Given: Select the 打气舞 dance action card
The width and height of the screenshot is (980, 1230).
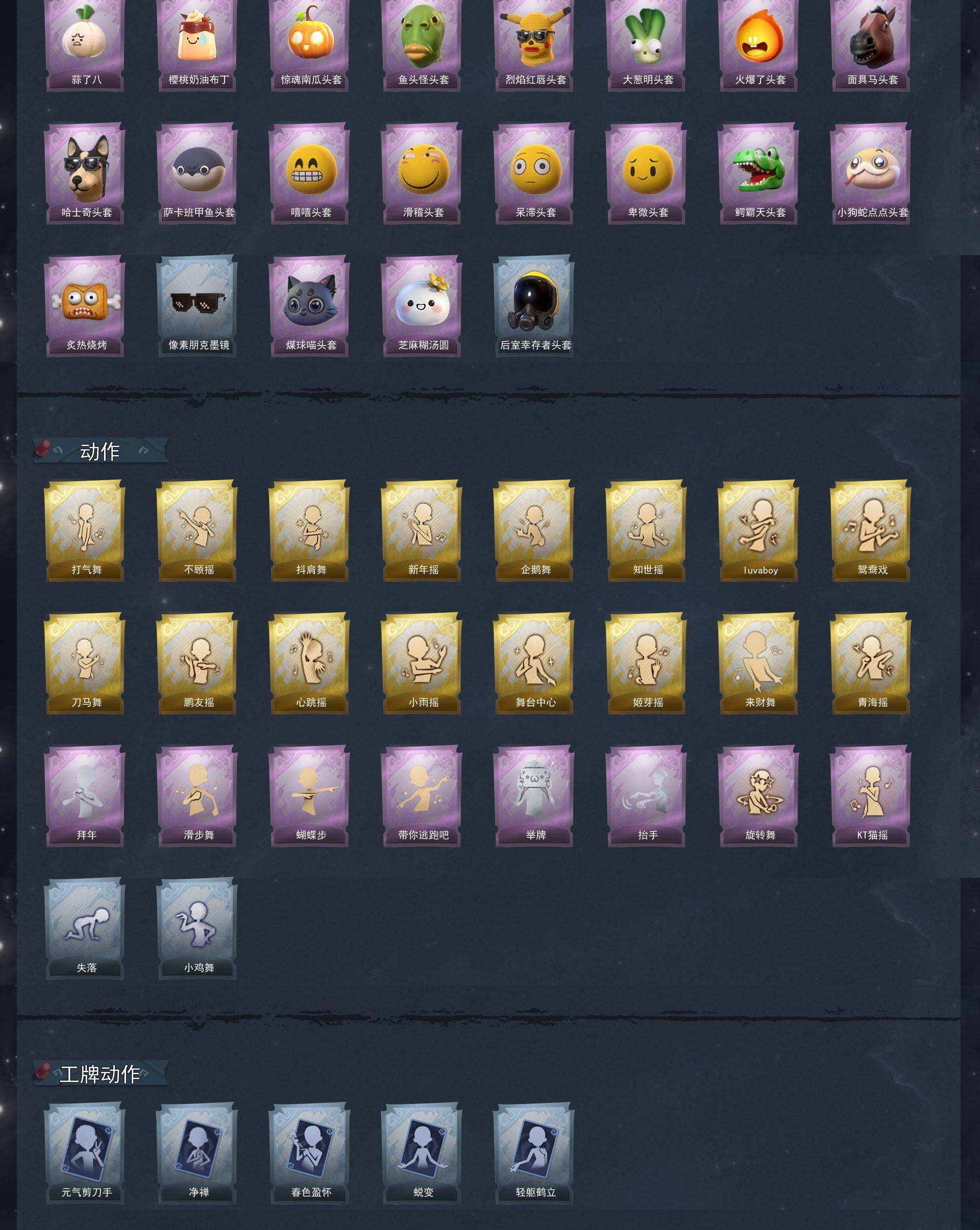Looking at the screenshot, I should click(x=85, y=531).
